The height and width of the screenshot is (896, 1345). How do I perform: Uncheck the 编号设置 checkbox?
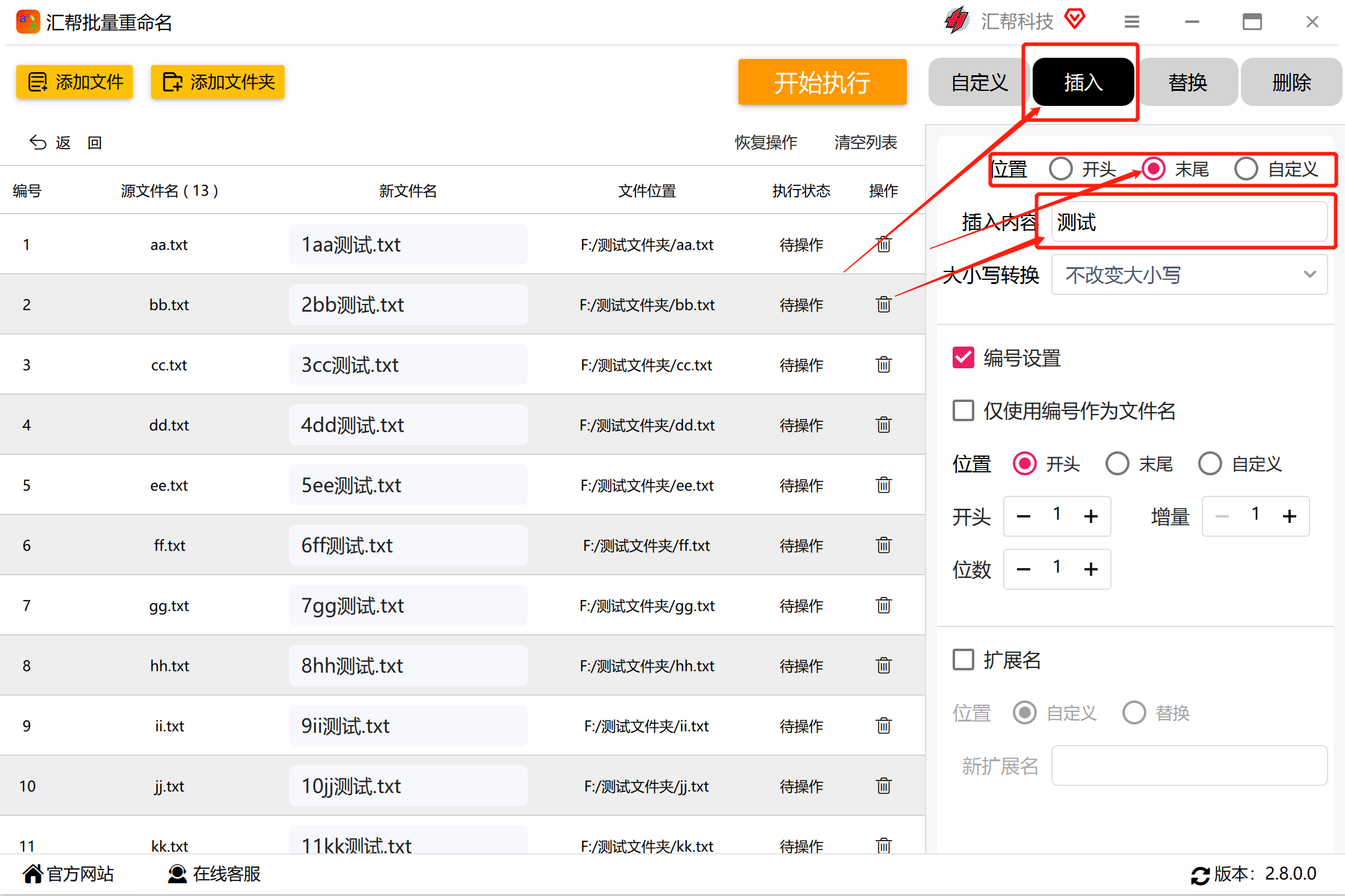click(963, 357)
